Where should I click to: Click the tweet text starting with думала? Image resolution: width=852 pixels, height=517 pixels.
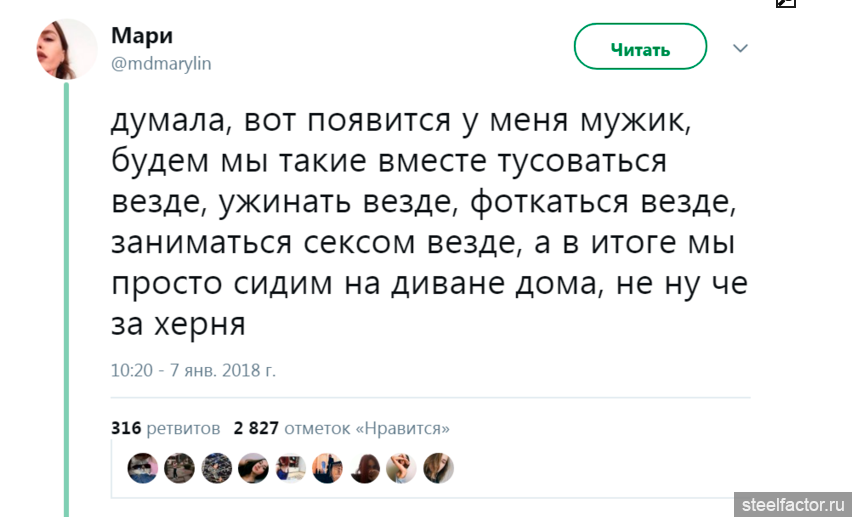pos(428,223)
